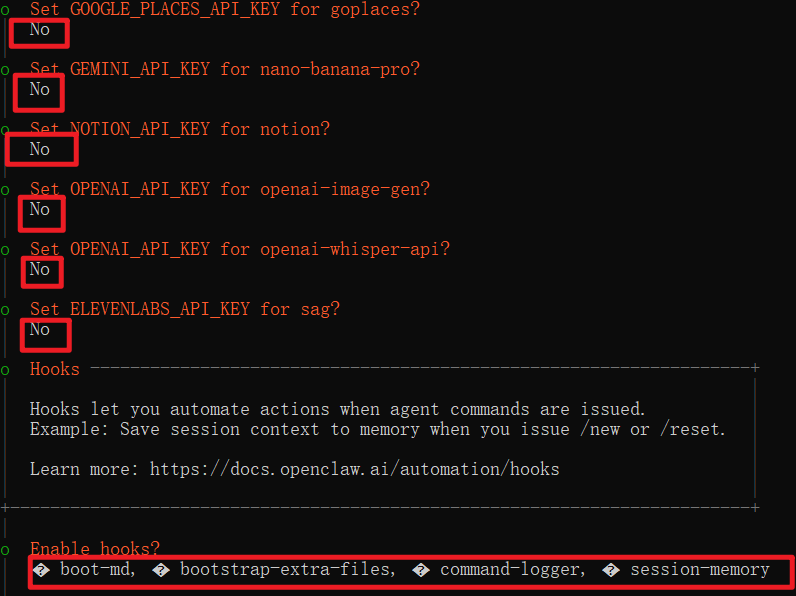Click the green step marker beside Hooks heading
This screenshot has width=796, height=596.
[5, 371]
